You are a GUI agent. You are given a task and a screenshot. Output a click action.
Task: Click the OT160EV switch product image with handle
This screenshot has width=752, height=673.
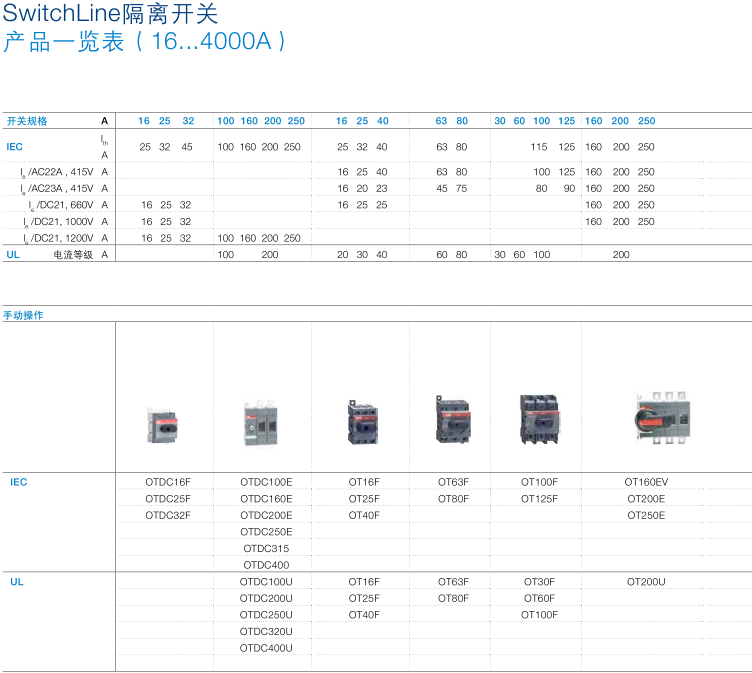[x=662, y=417]
